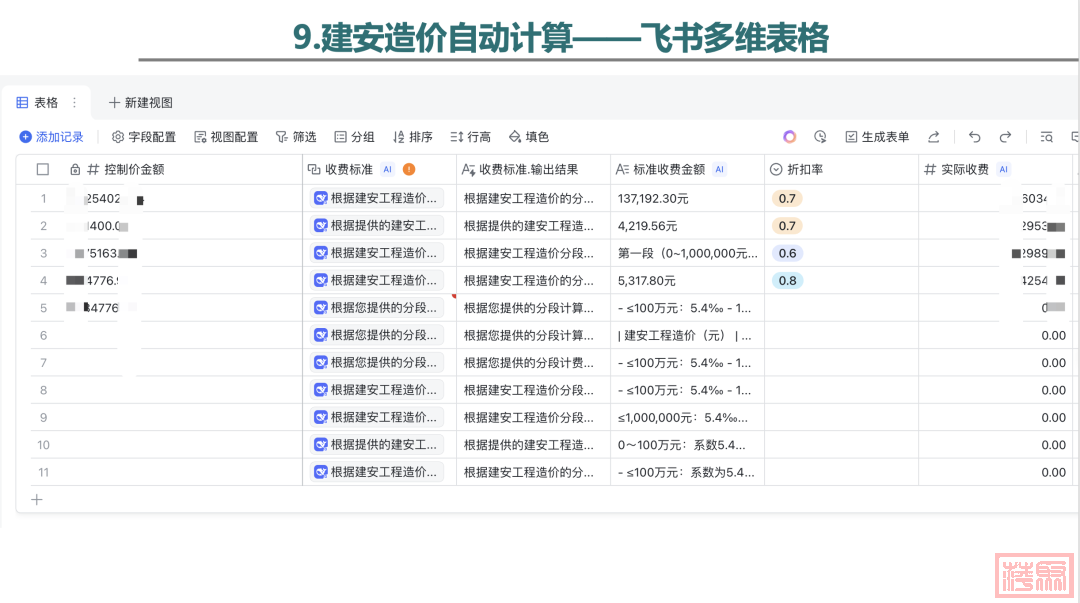Open the share icon in toolbar
Image resolution: width=1080 pixels, height=603 pixels.
[934, 137]
